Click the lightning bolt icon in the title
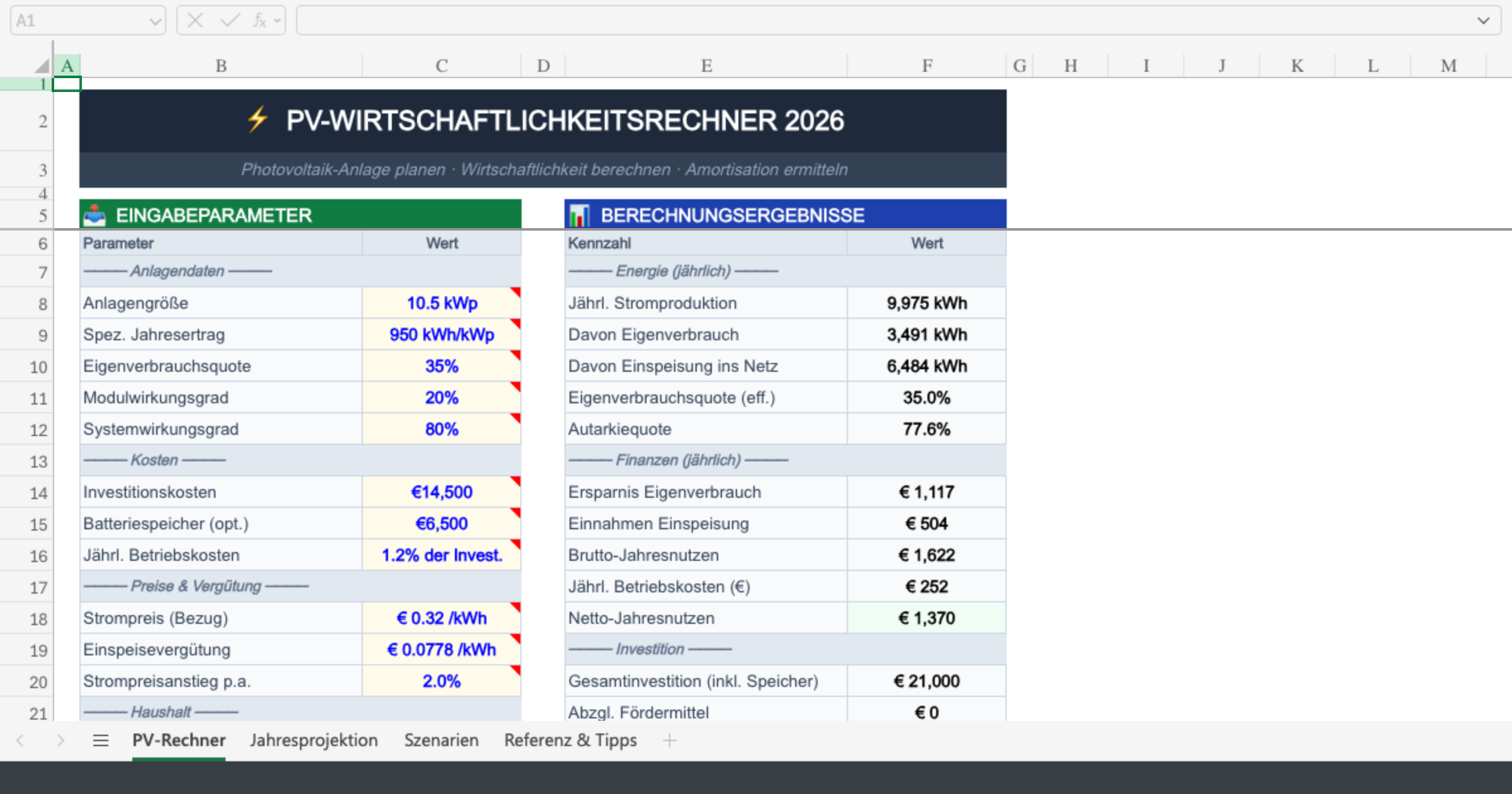 coord(258,120)
